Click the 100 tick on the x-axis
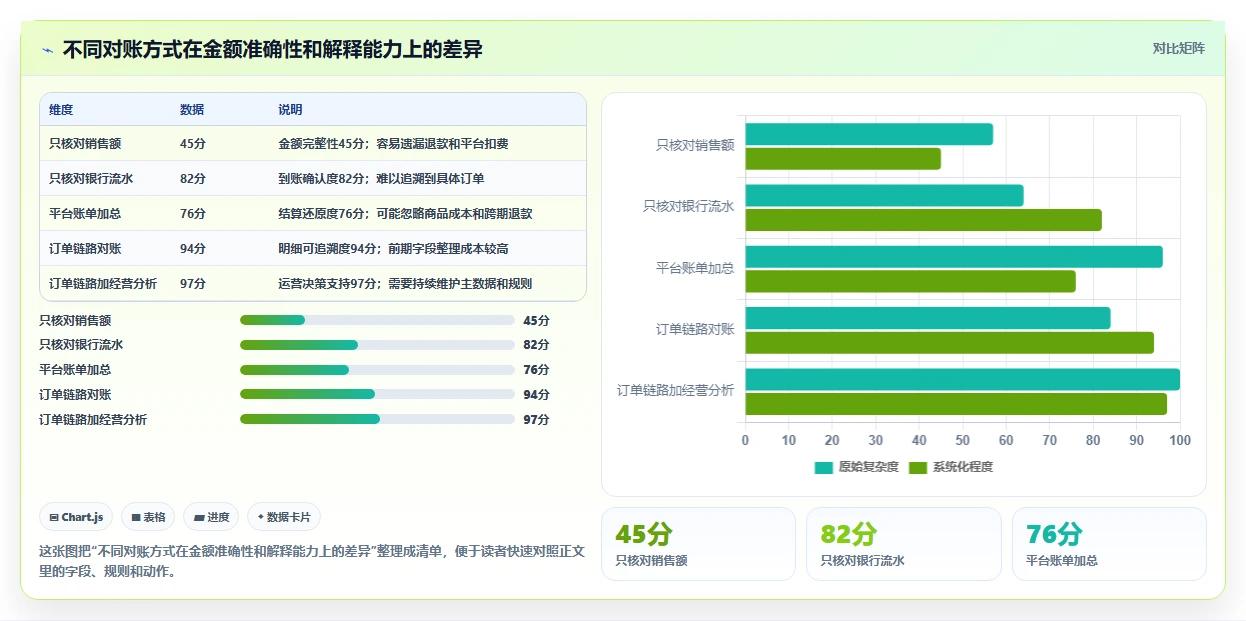 tap(1180, 441)
